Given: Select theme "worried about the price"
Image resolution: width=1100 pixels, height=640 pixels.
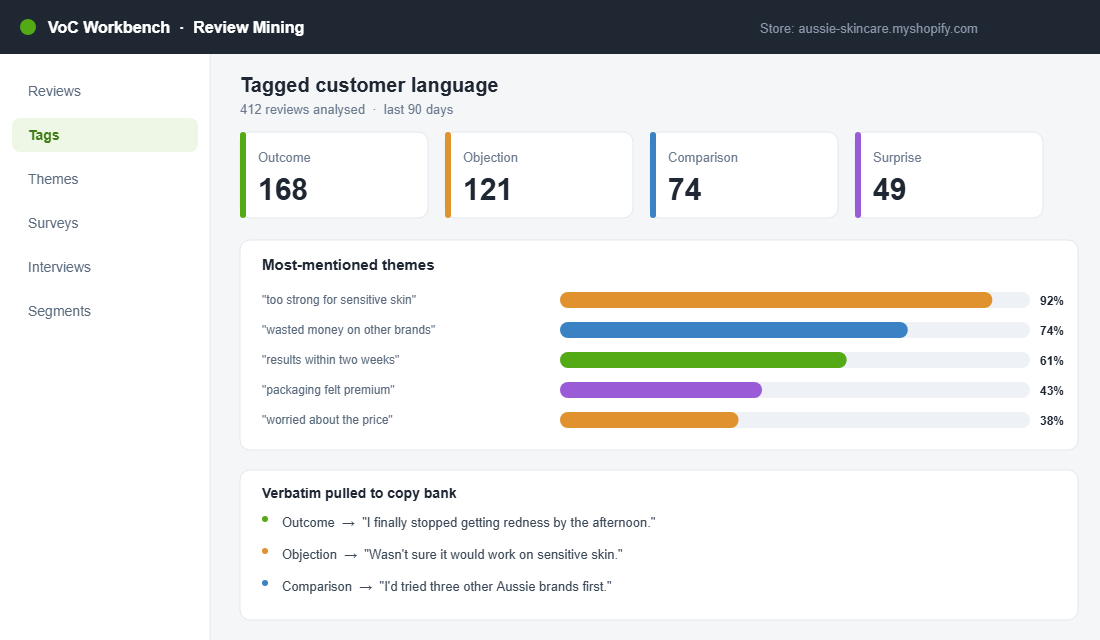Looking at the screenshot, I should (x=327, y=420).
